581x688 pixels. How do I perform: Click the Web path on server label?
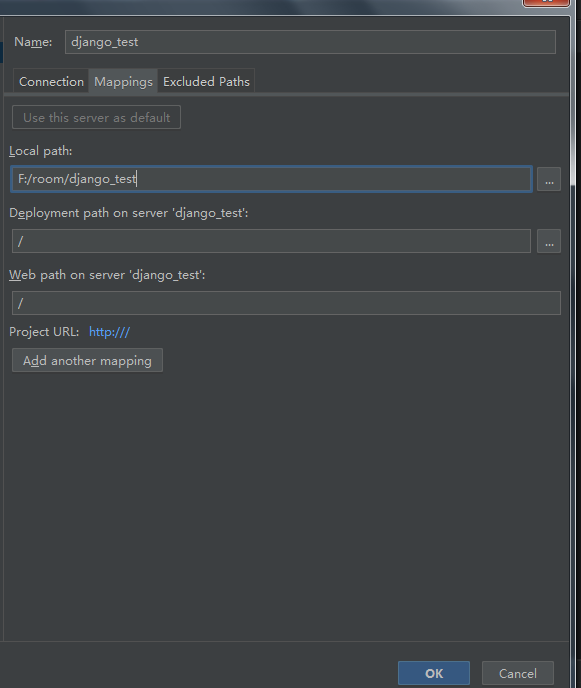[107, 275]
